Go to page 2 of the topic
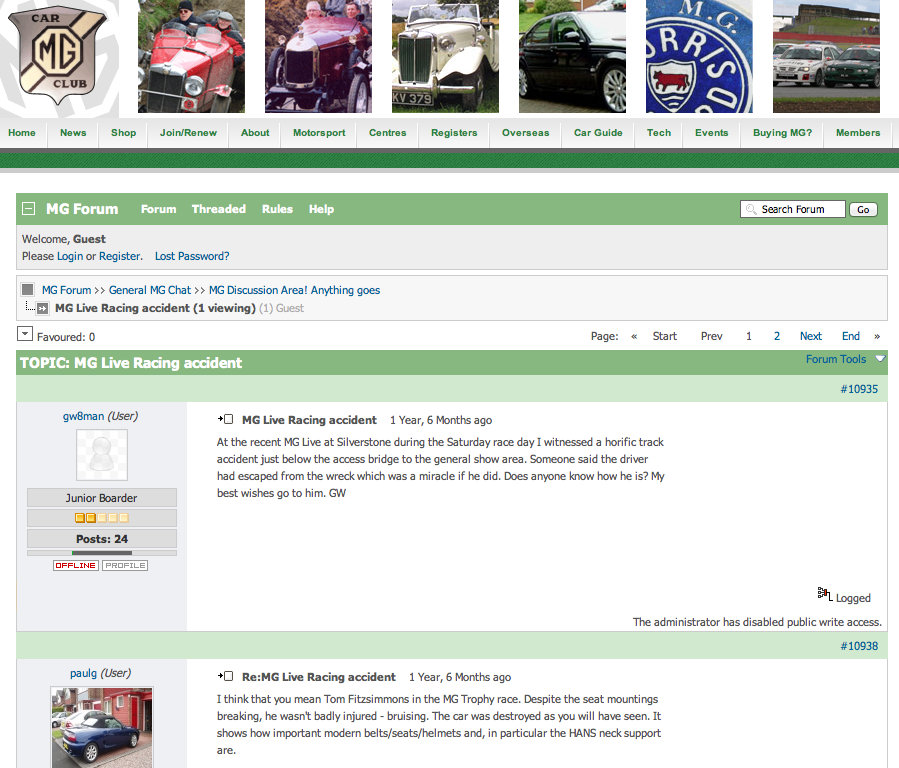Viewport: 899px width, 768px height. [777, 336]
